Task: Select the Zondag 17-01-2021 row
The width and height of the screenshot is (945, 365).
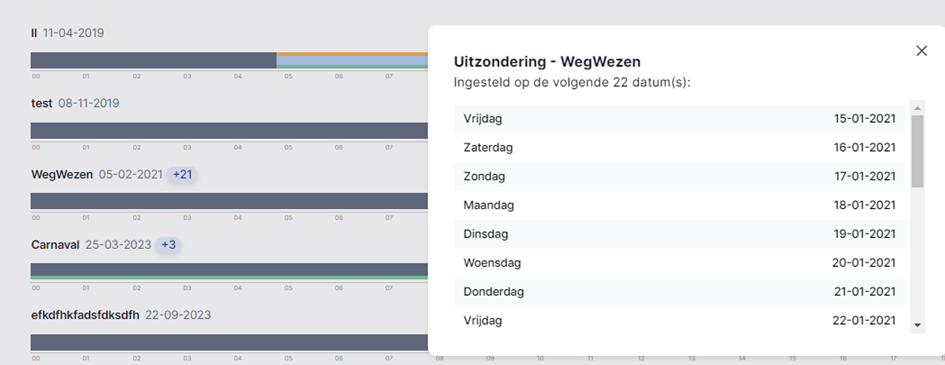Action: [x=679, y=176]
